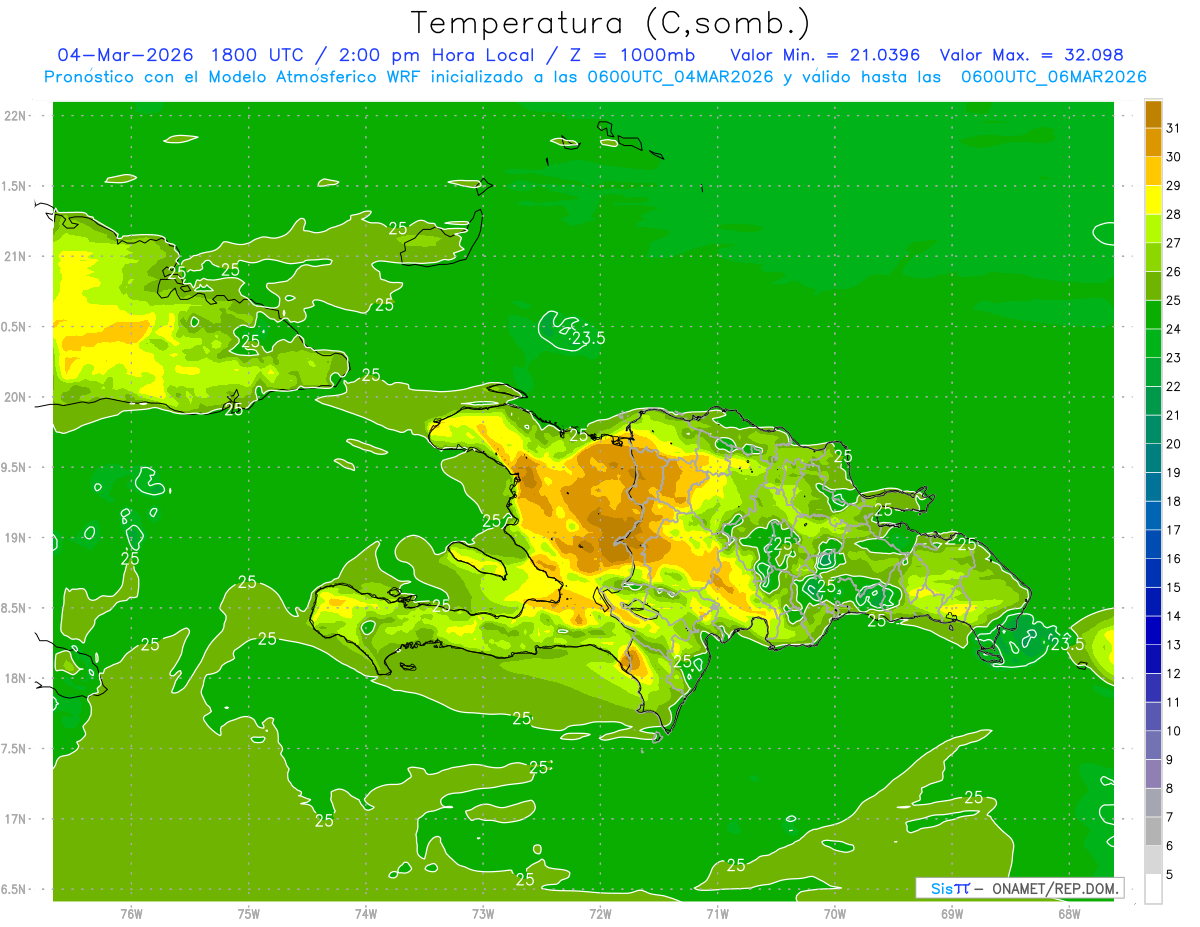Click the '76W' longitude axis label
The width and height of the screenshot is (1200, 927).
tap(131, 913)
